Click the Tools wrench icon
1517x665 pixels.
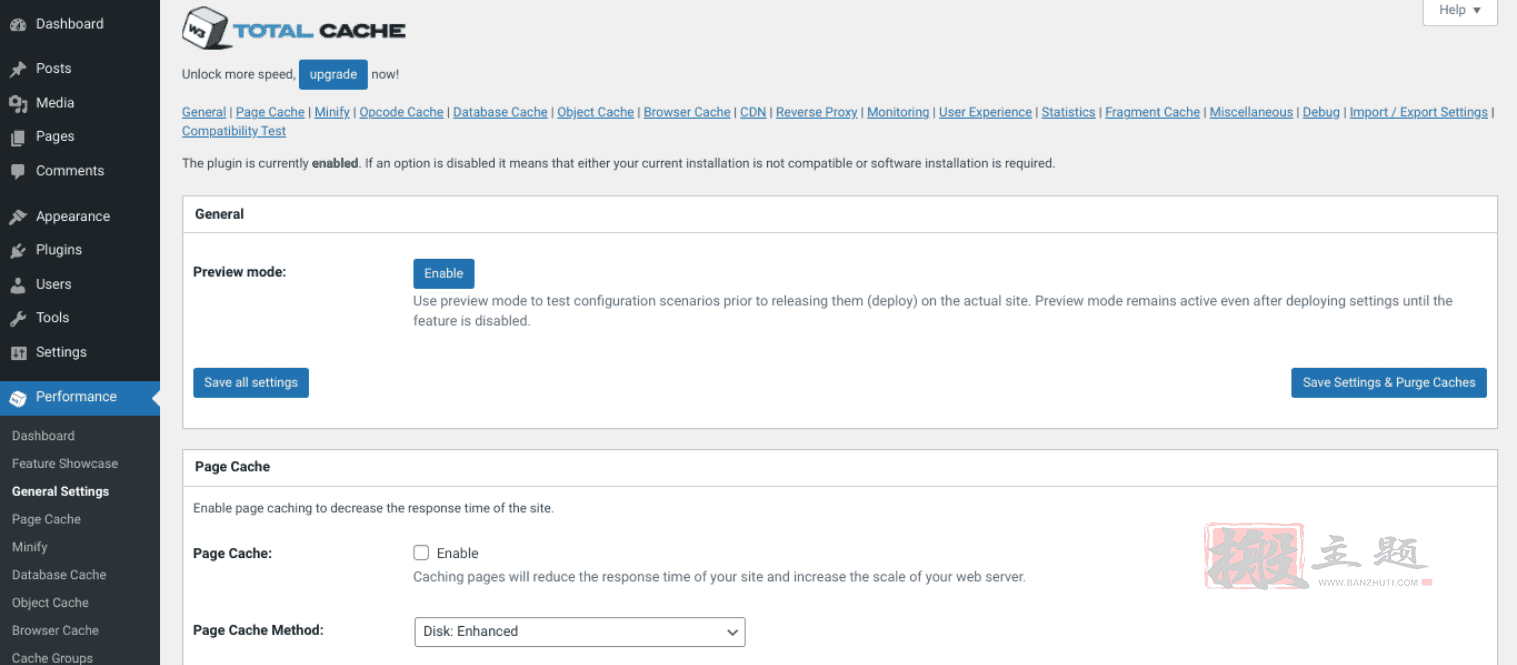point(18,318)
